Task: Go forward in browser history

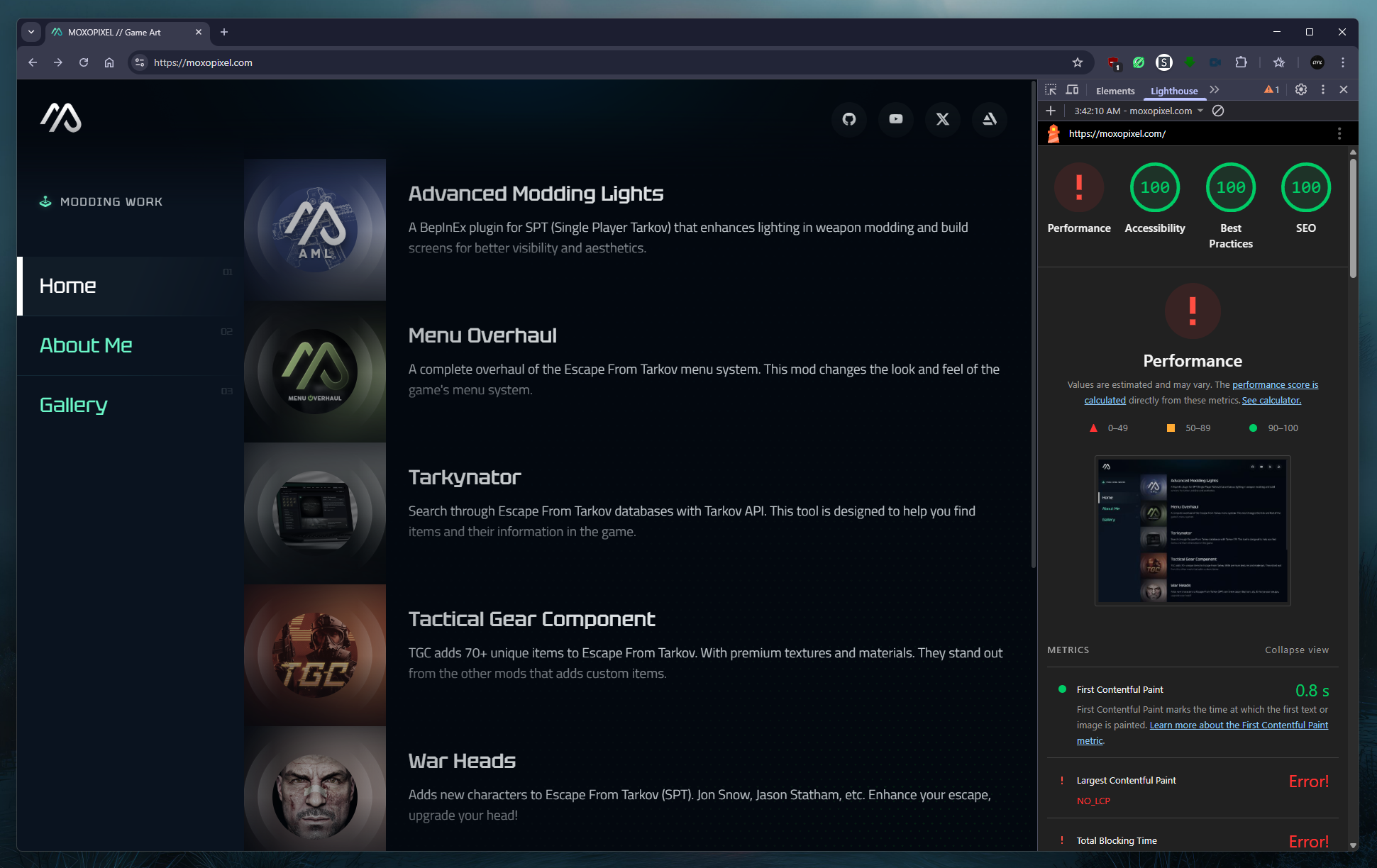Action: [x=58, y=62]
